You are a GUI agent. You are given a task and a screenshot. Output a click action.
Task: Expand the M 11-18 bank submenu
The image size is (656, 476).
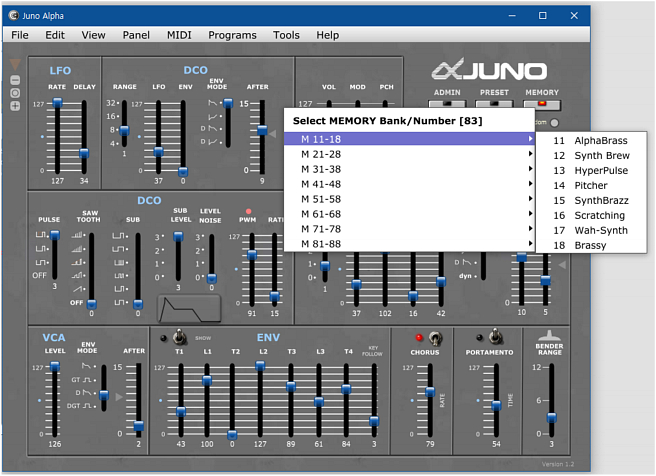409,139
